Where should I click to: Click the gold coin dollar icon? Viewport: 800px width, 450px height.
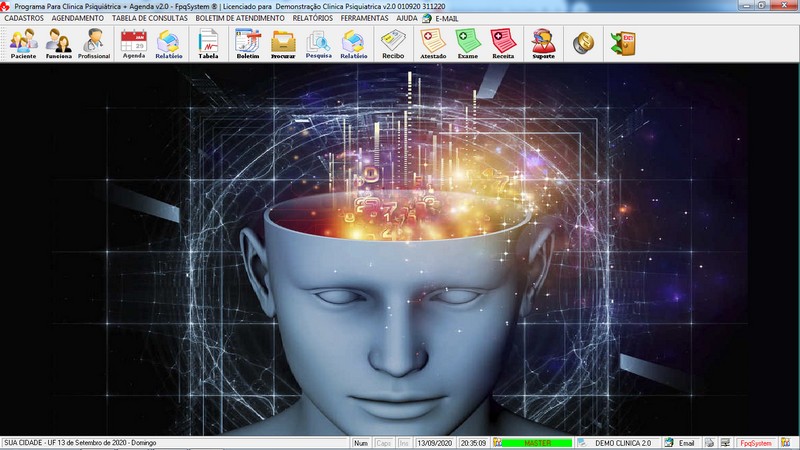coord(583,43)
